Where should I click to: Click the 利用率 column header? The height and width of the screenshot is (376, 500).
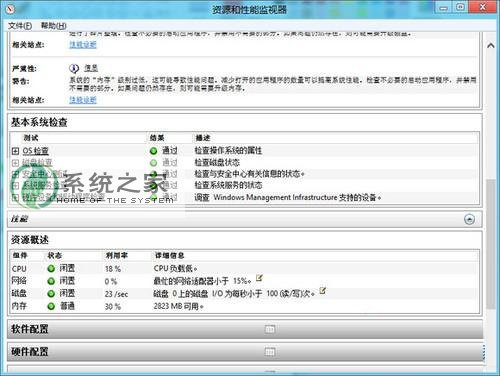pyautogui.click(x=117, y=256)
